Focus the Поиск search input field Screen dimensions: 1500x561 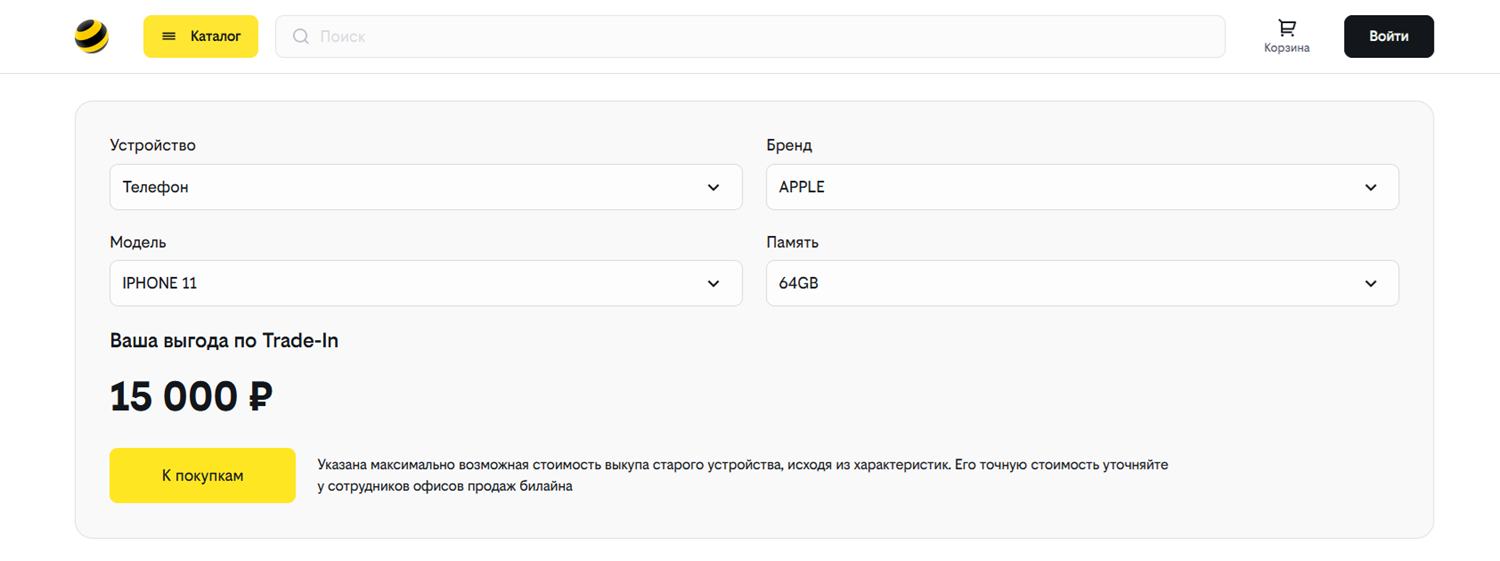[x=750, y=36]
